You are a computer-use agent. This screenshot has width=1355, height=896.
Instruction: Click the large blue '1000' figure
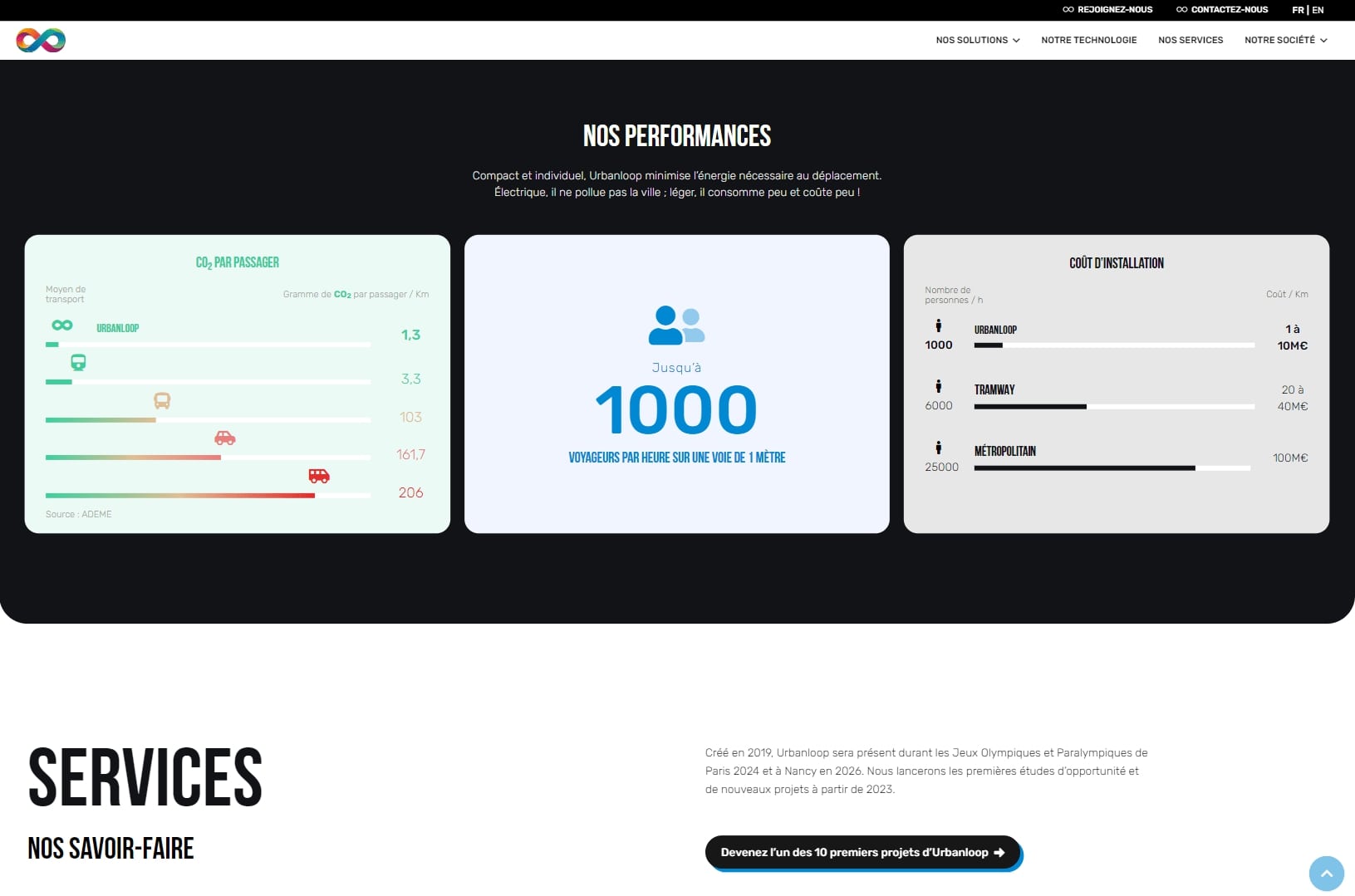pyautogui.click(x=676, y=410)
